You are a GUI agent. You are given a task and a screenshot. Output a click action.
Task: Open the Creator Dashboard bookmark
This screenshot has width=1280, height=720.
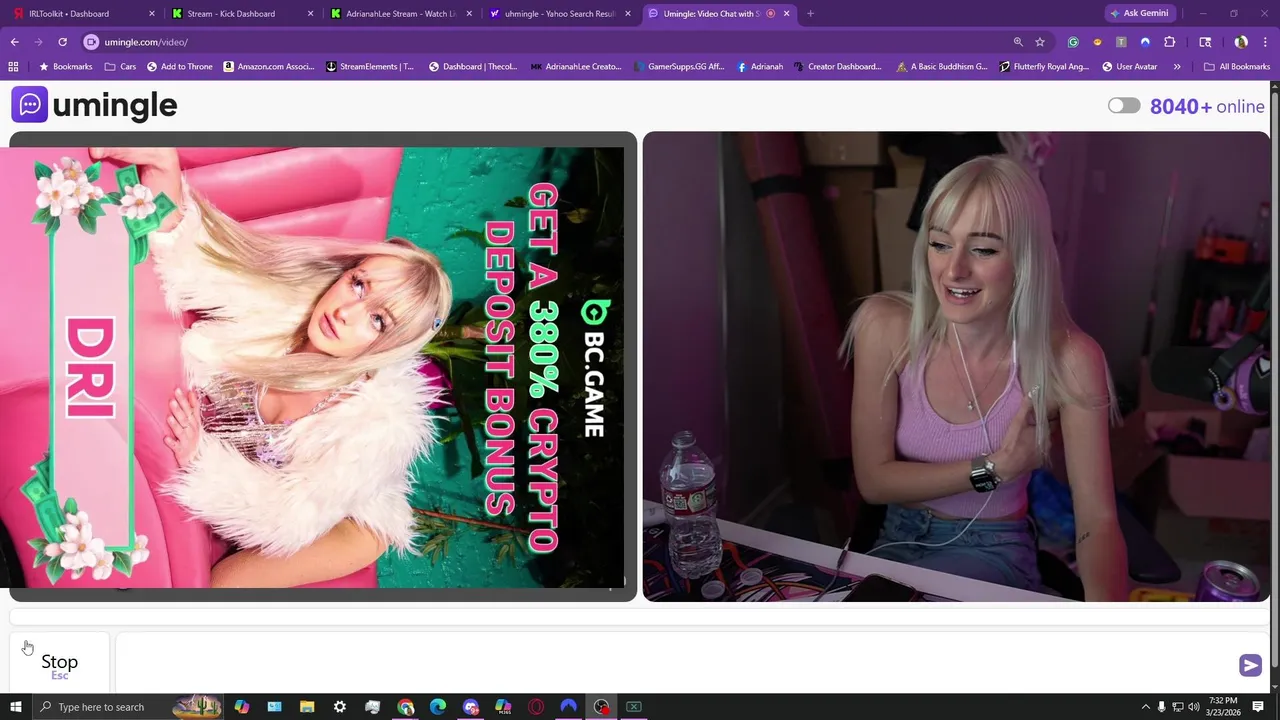click(838, 67)
